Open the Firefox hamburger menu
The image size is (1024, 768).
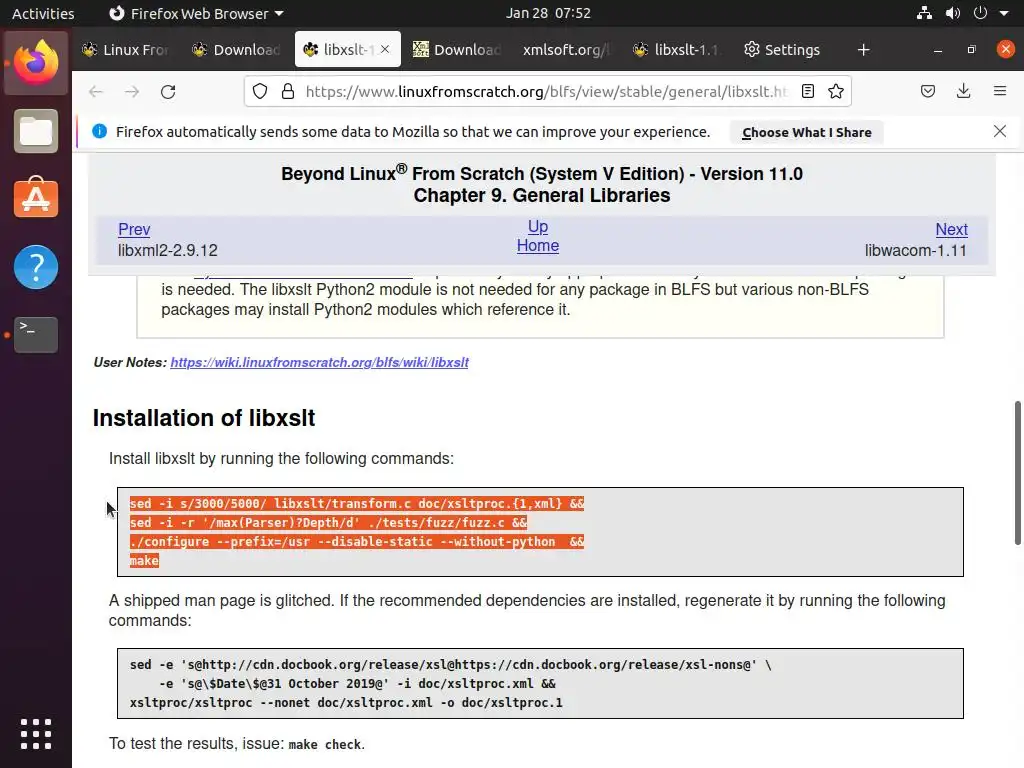[x=1000, y=91]
